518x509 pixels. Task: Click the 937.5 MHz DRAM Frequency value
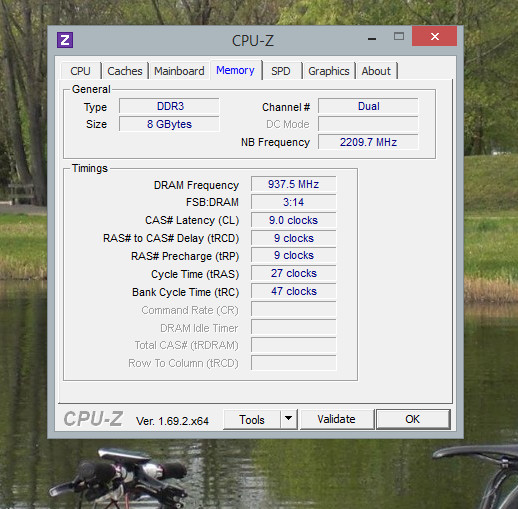[x=294, y=184]
